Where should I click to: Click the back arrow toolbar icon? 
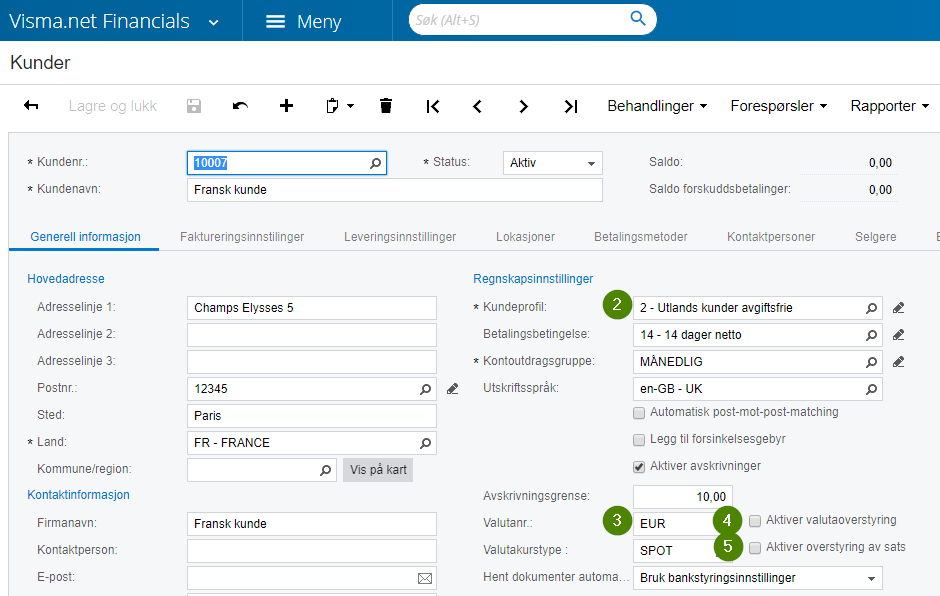pos(31,106)
